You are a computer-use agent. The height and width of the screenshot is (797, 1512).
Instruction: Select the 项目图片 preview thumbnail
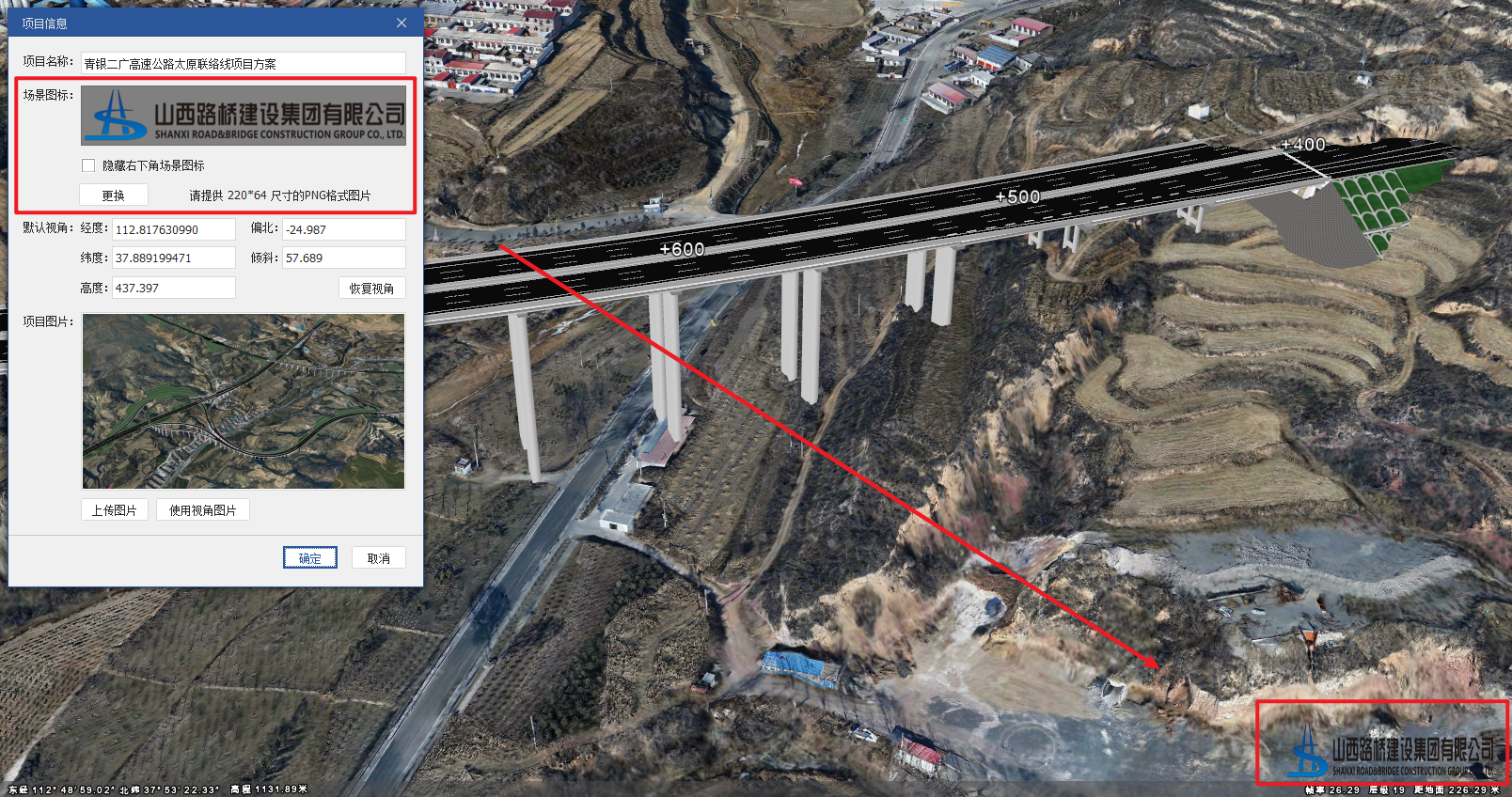[244, 401]
